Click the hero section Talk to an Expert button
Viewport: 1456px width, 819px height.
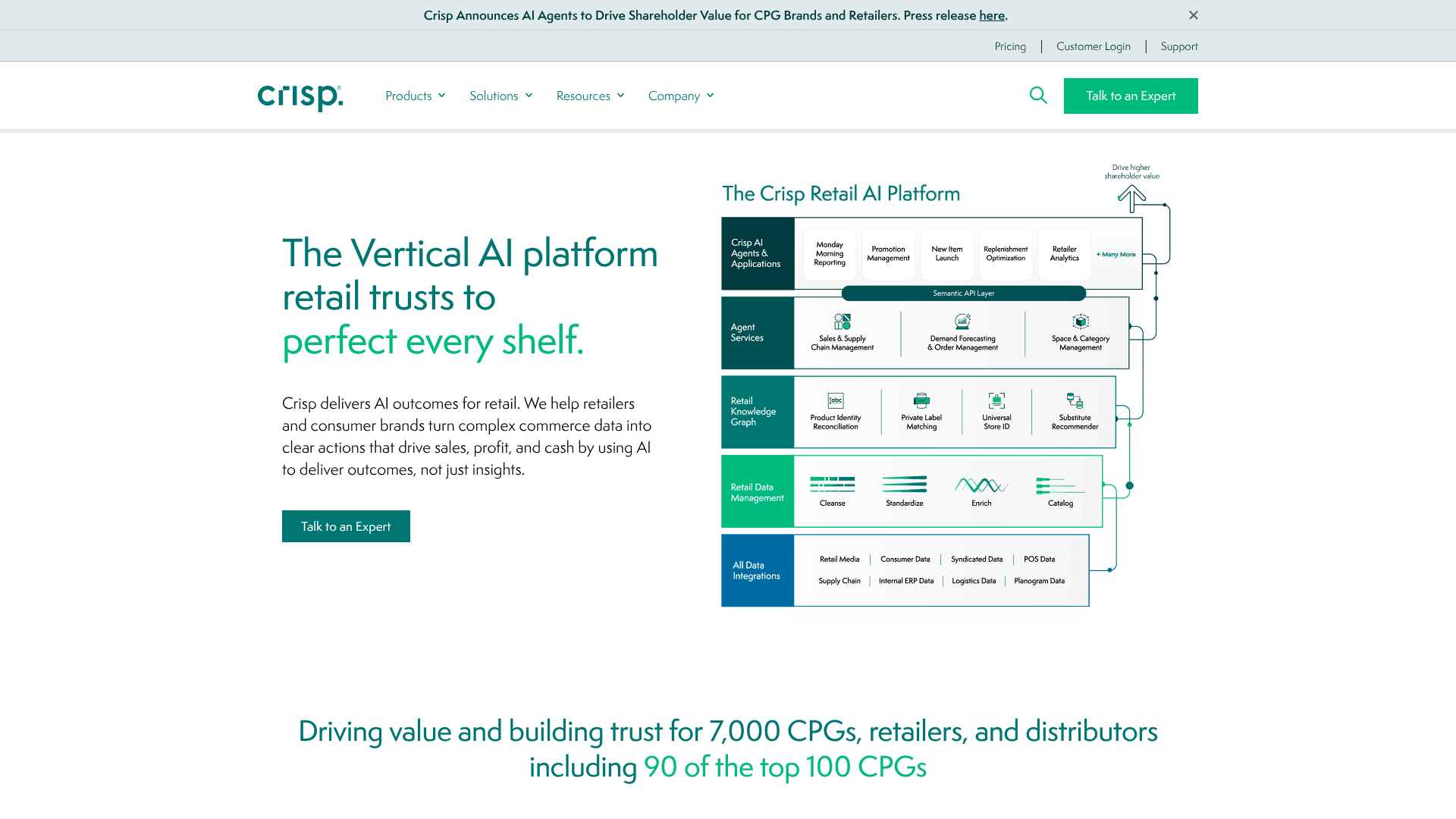click(346, 526)
